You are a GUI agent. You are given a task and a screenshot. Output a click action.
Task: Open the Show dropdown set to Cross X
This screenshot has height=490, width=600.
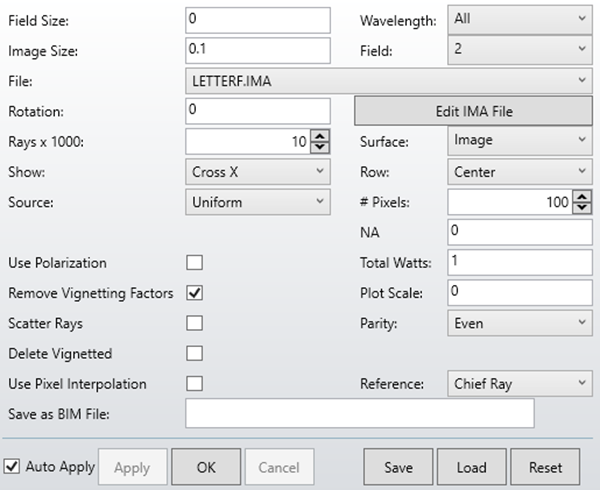[x=257, y=171]
